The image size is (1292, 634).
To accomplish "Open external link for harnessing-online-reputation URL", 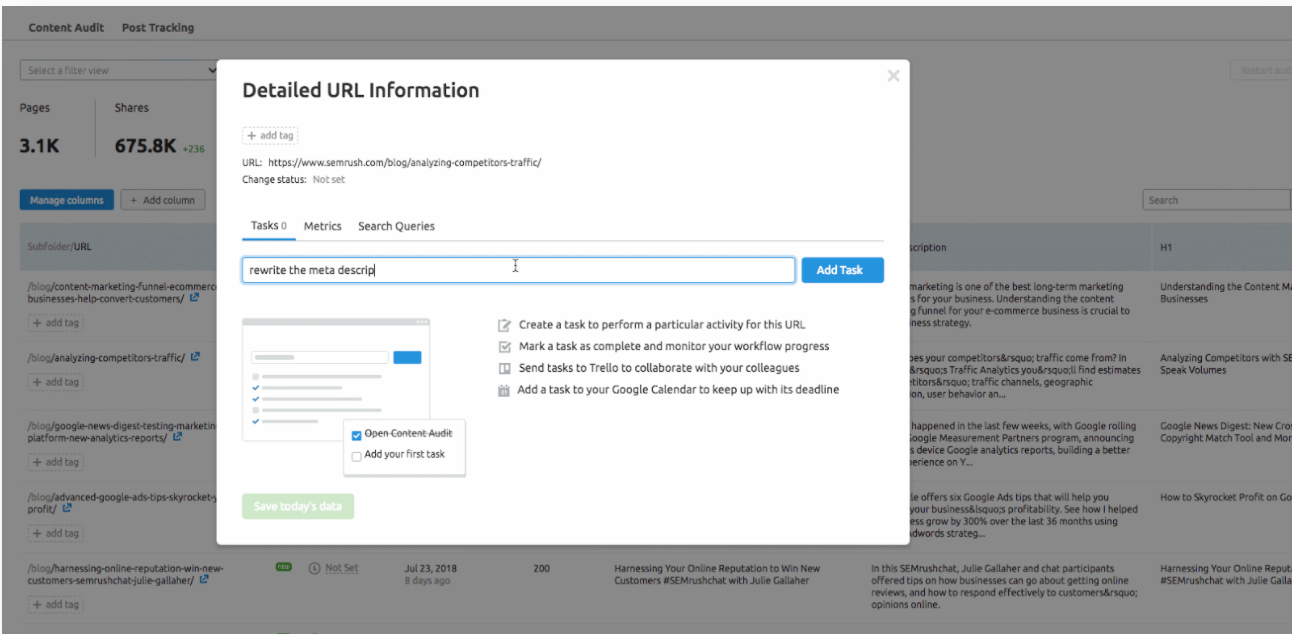I will coord(206,579).
